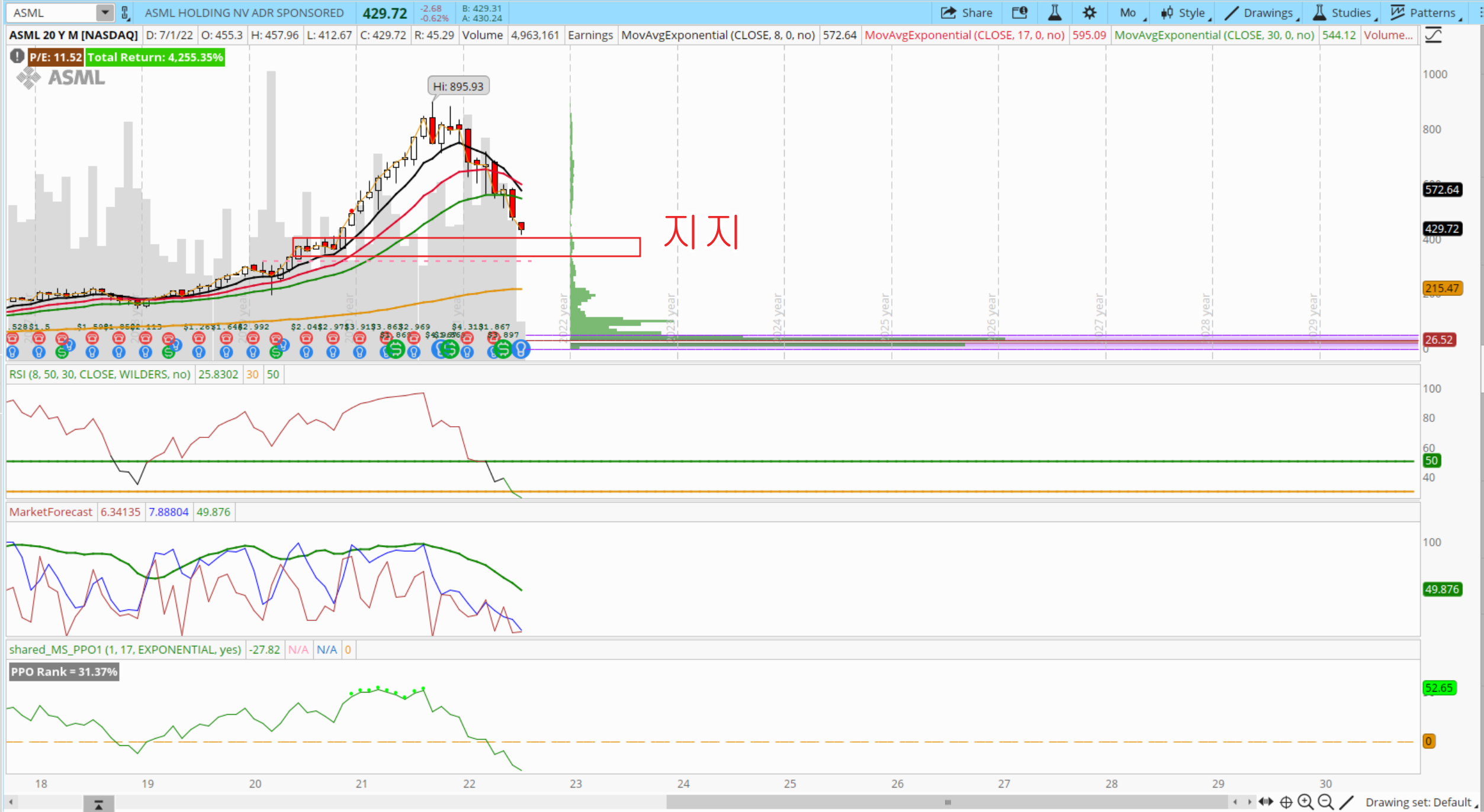
Task: Click the zoom in magnifier icon
Action: pos(1305,802)
